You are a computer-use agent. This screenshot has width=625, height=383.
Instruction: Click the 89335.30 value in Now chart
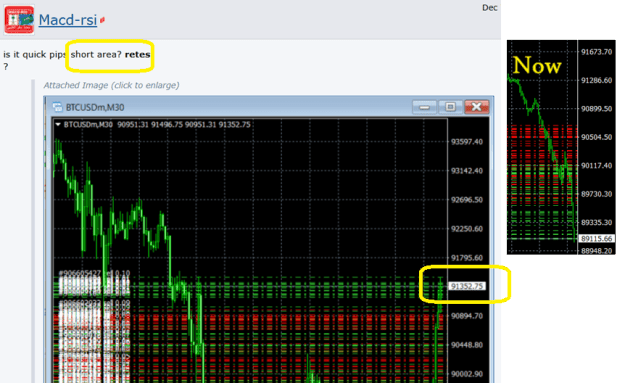pyautogui.click(x=596, y=222)
